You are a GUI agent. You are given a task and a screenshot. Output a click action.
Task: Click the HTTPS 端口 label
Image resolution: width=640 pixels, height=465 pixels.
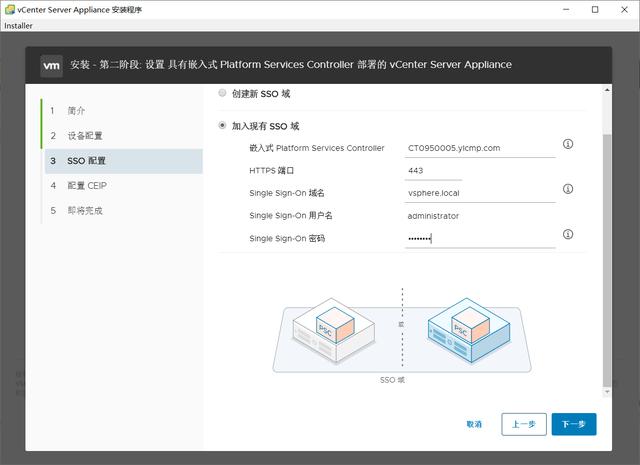click(x=271, y=171)
